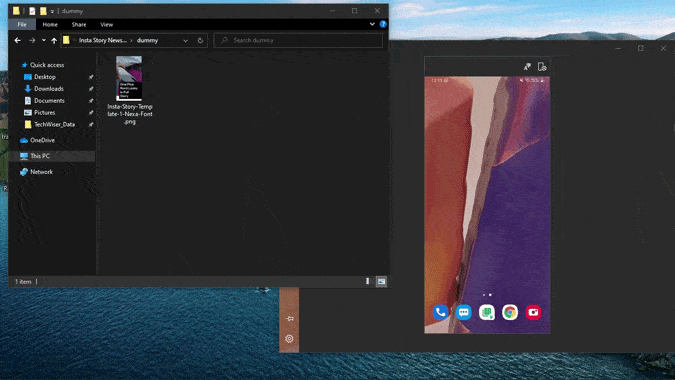The image size is (675, 380).
Task: Go forward in File Explorer
Action: (x=32, y=40)
